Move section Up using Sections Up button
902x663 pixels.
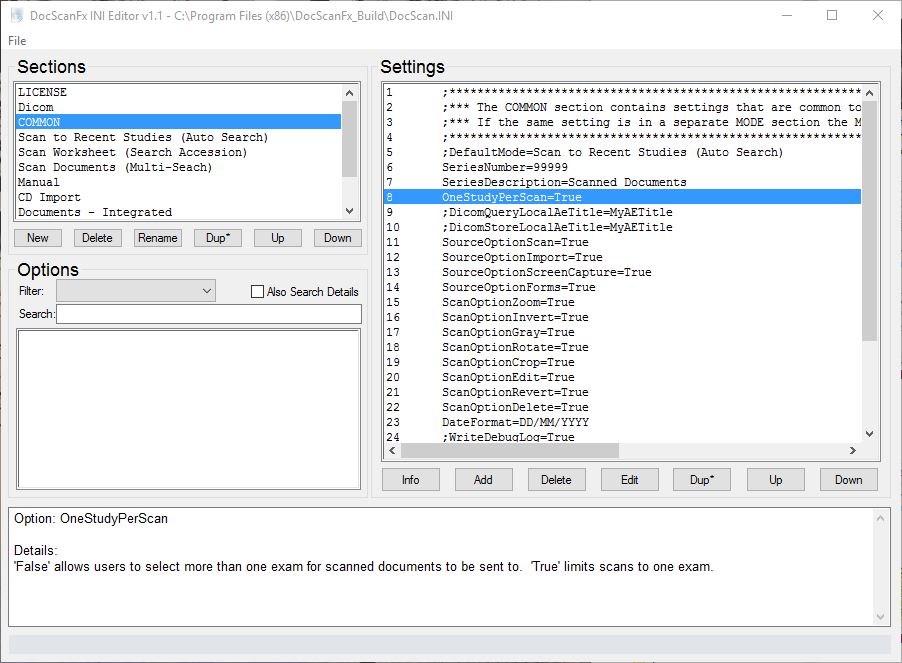coord(278,238)
